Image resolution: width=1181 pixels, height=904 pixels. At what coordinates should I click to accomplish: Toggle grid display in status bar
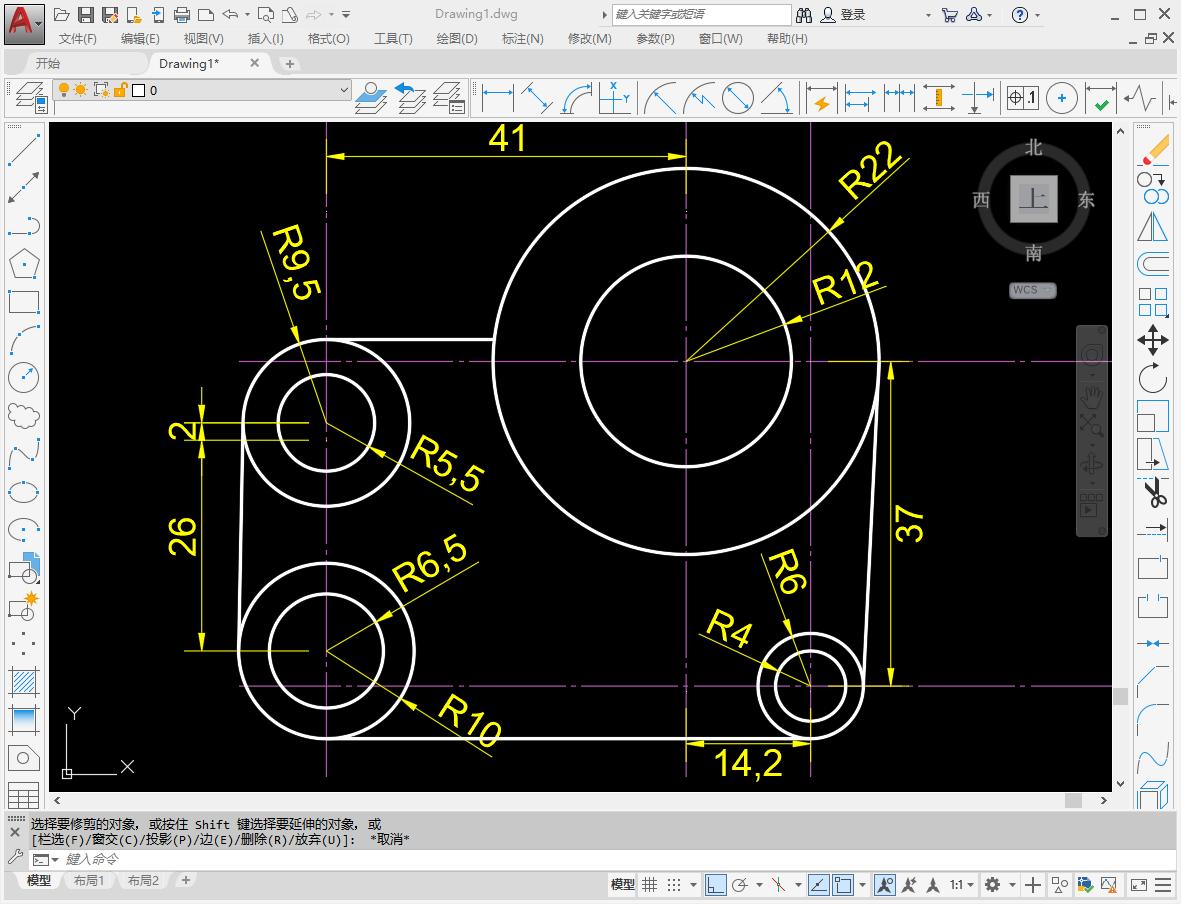point(650,885)
